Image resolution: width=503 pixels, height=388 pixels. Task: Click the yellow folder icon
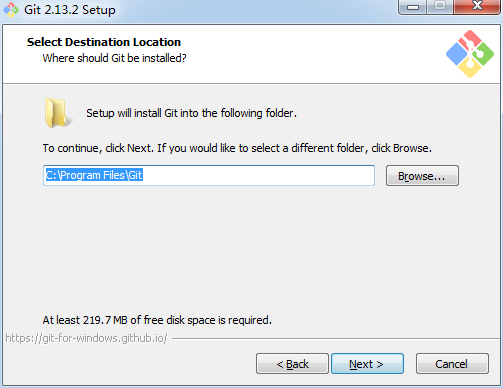[57, 113]
